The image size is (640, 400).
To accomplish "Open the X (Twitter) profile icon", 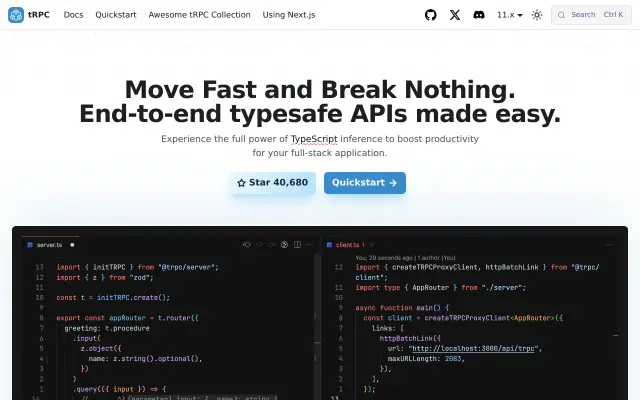I will tap(455, 15).
